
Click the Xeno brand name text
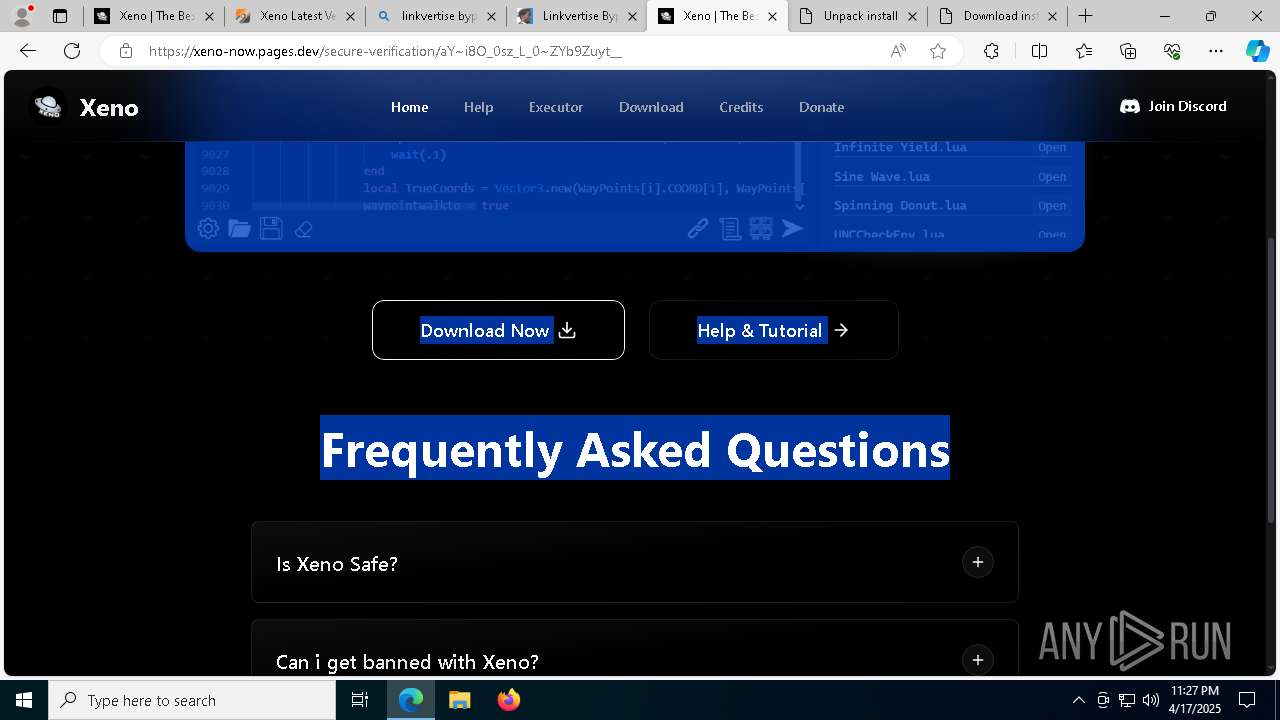click(x=109, y=108)
